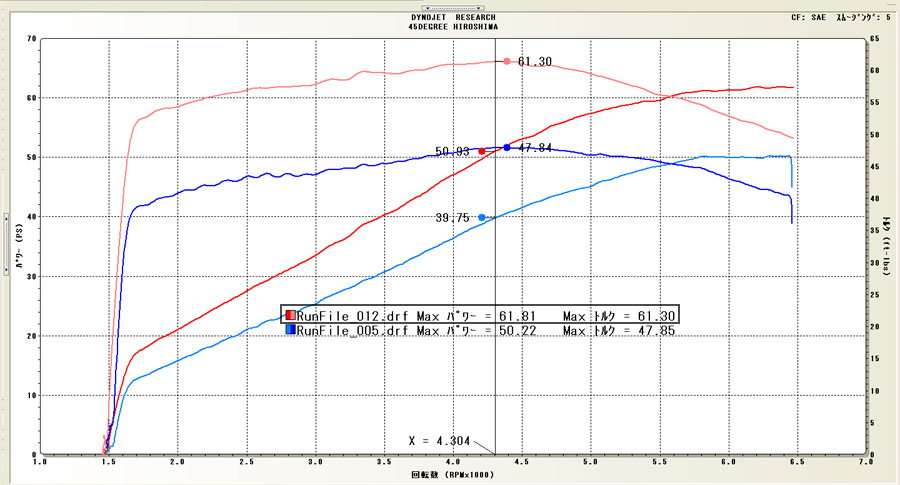The height and width of the screenshot is (485, 900).
Task: Click the red power marker labeled 50.93
Action: pyautogui.click(x=482, y=151)
